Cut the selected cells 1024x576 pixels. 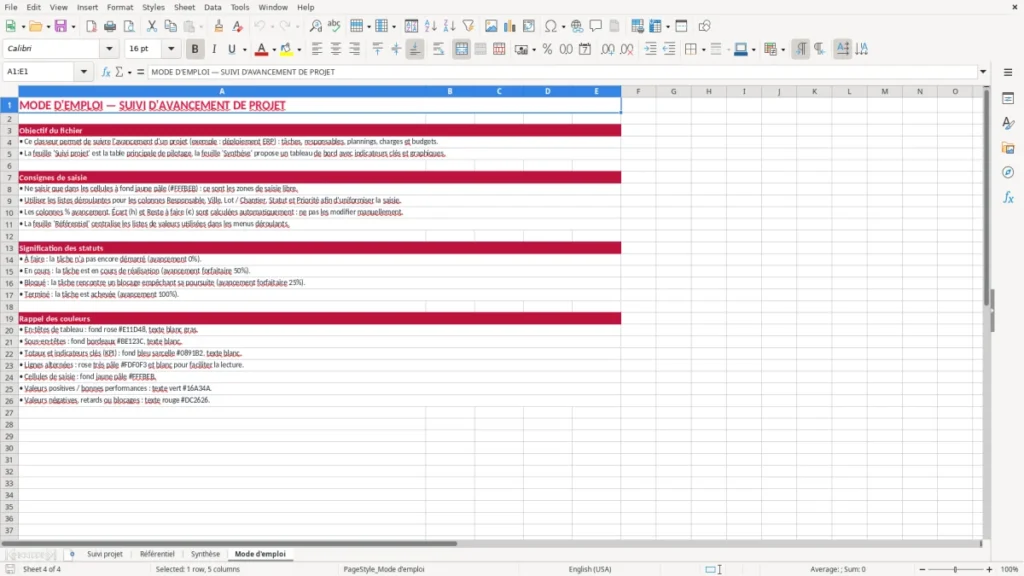click(152, 26)
